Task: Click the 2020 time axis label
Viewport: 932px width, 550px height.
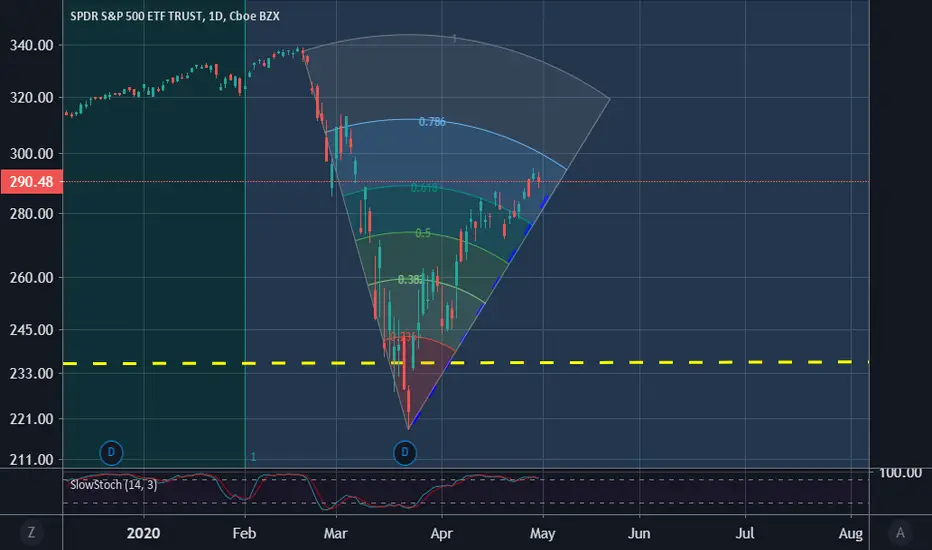Action: 143,533
